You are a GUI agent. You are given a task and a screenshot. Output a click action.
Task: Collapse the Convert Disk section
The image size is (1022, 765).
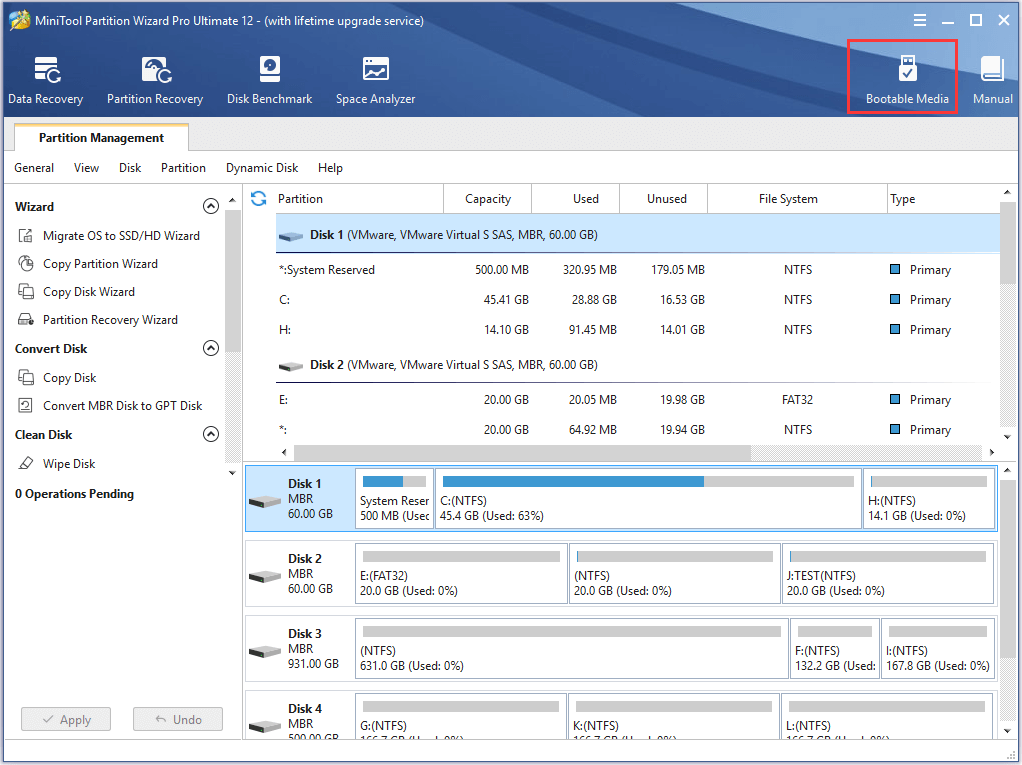(x=211, y=348)
